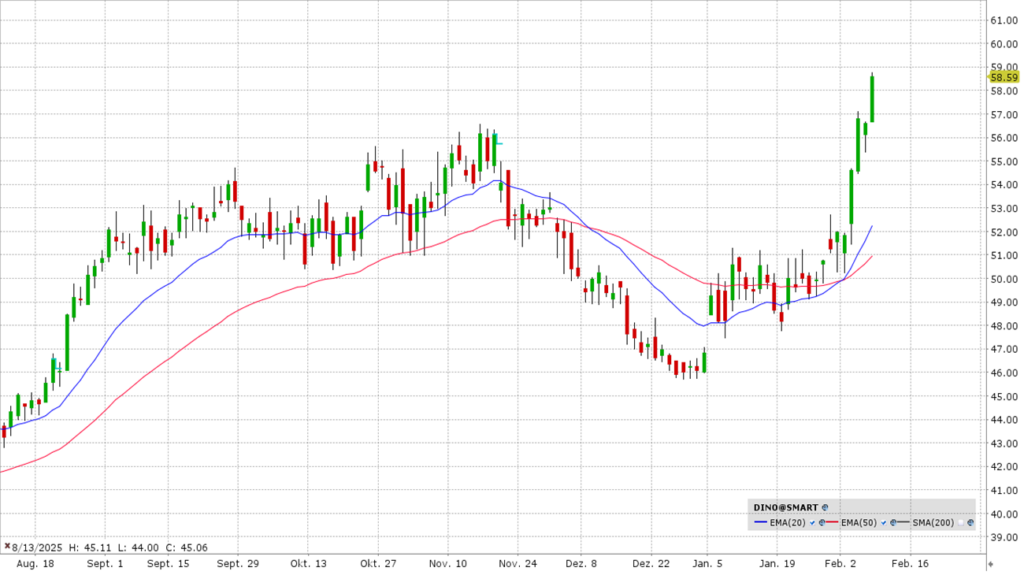Screen dimensions: 1024x575
Task: Open the globe settings icon for SMA(200)
Action: click(970, 523)
